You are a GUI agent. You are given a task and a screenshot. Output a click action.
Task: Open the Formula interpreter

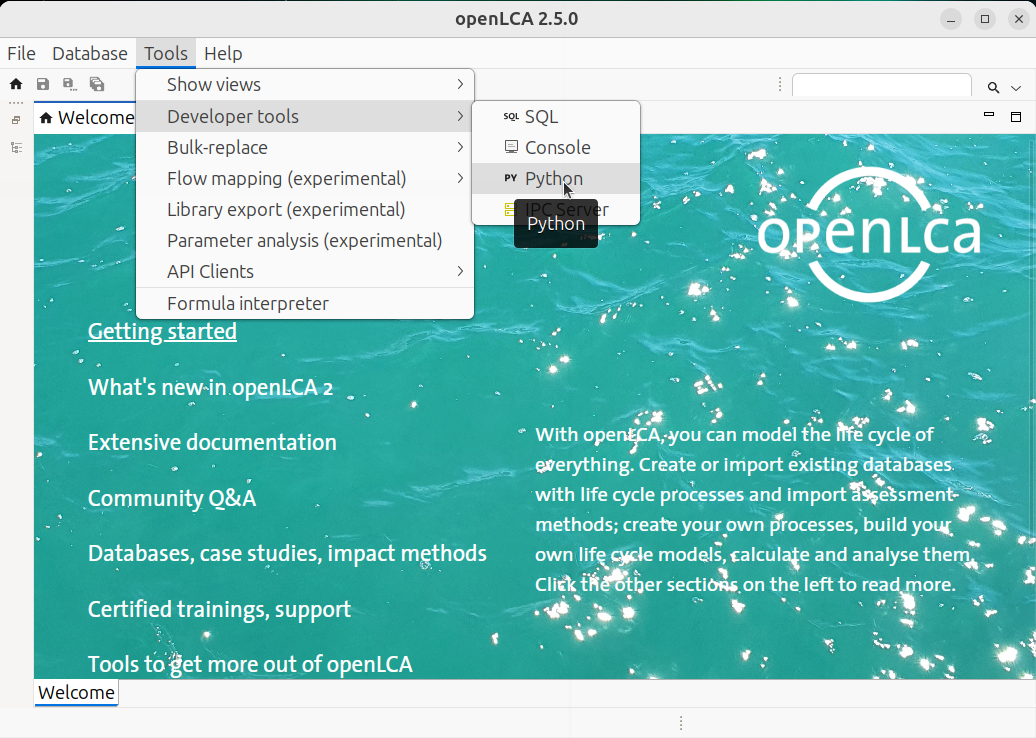coord(305,303)
